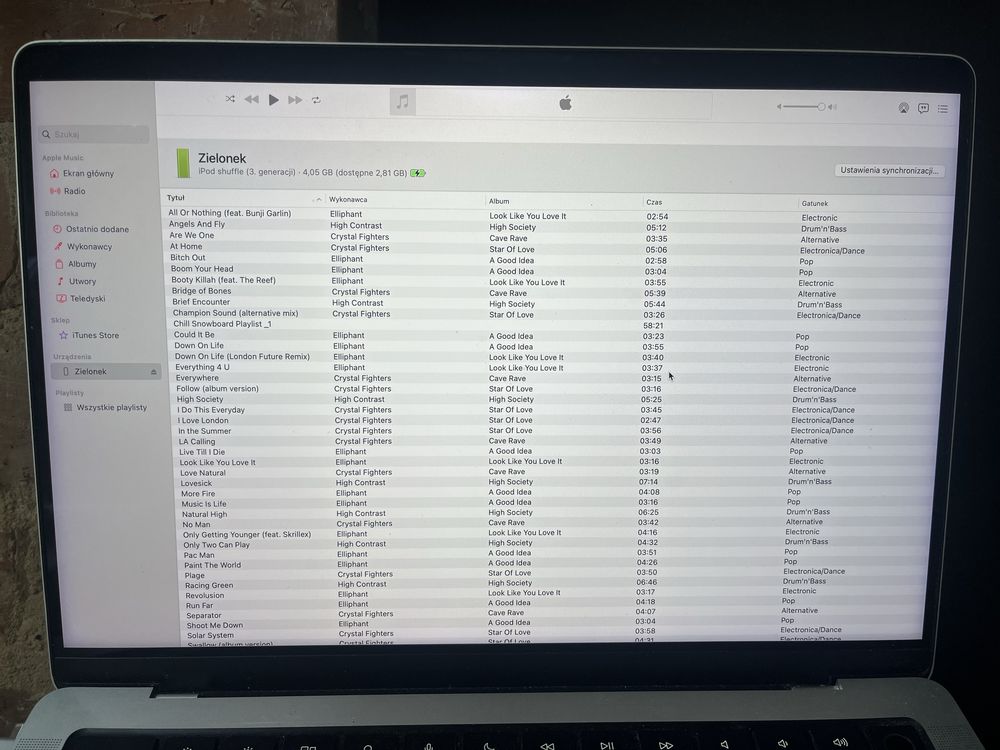Click the 07:14 duration of Lovesick

click(x=648, y=482)
